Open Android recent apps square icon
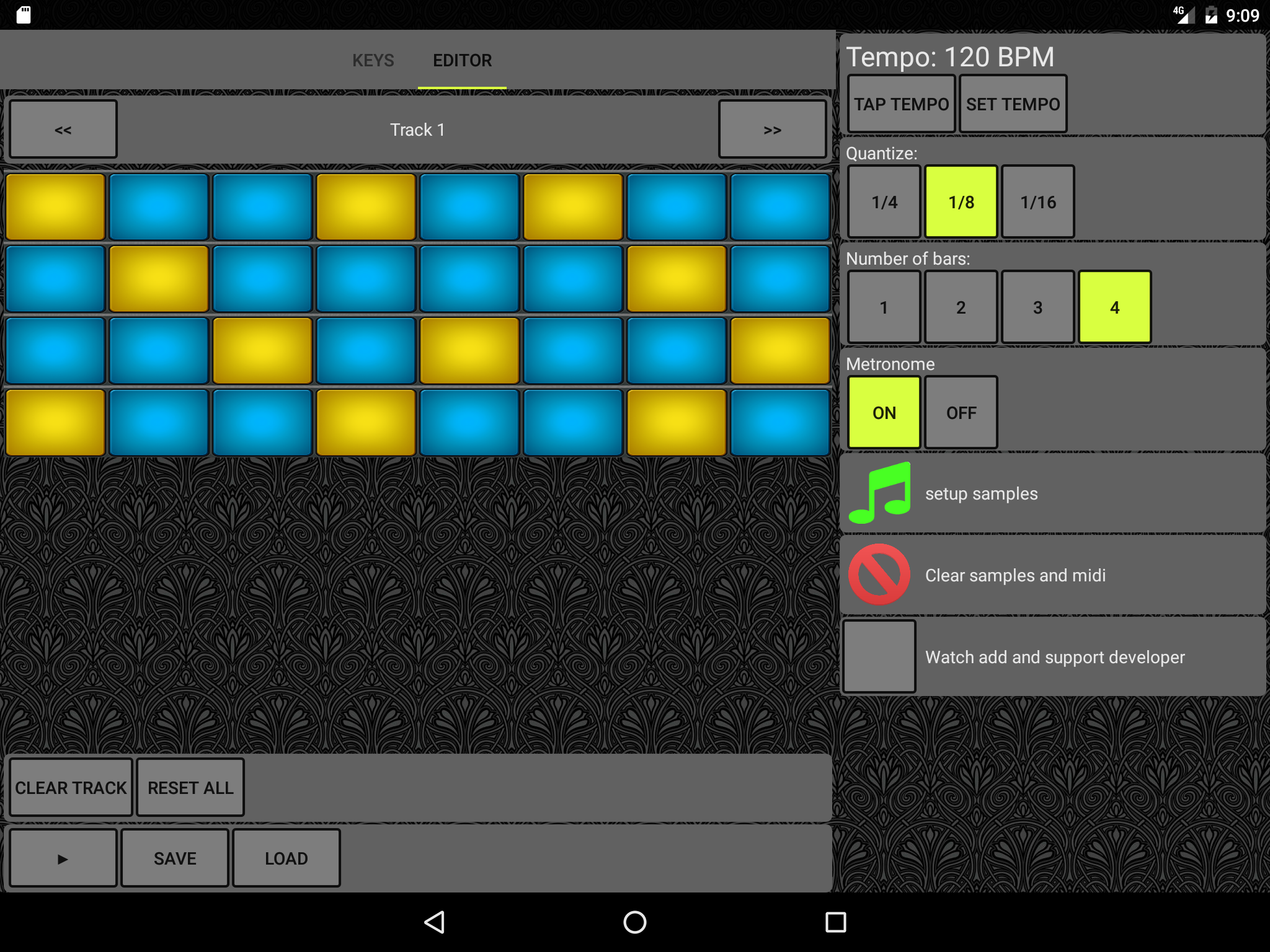1270x952 pixels. point(835,922)
